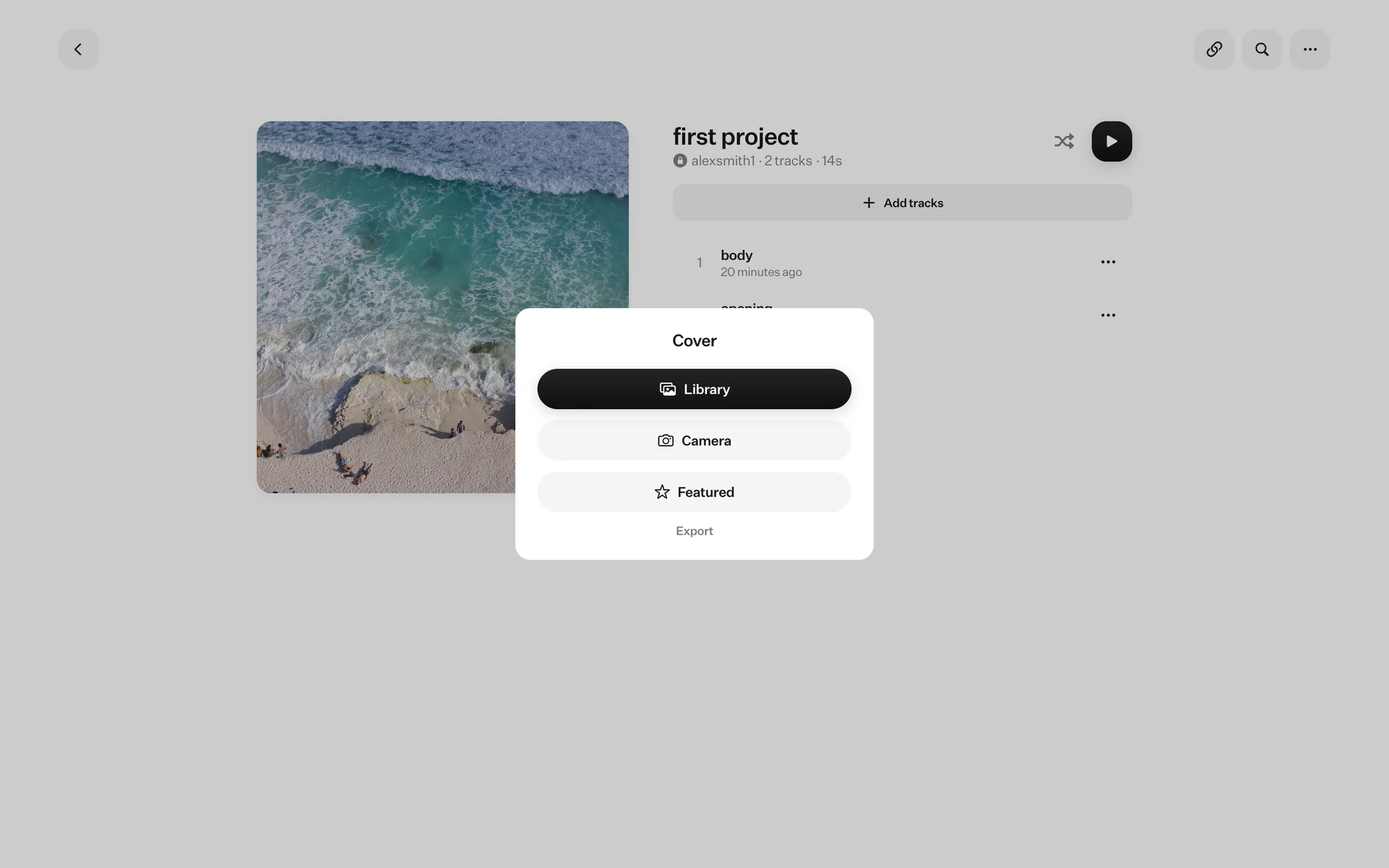This screenshot has width=1389, height=868.
Task: Click the Export link in Cover dialog
Action: [x=694, y=531]
